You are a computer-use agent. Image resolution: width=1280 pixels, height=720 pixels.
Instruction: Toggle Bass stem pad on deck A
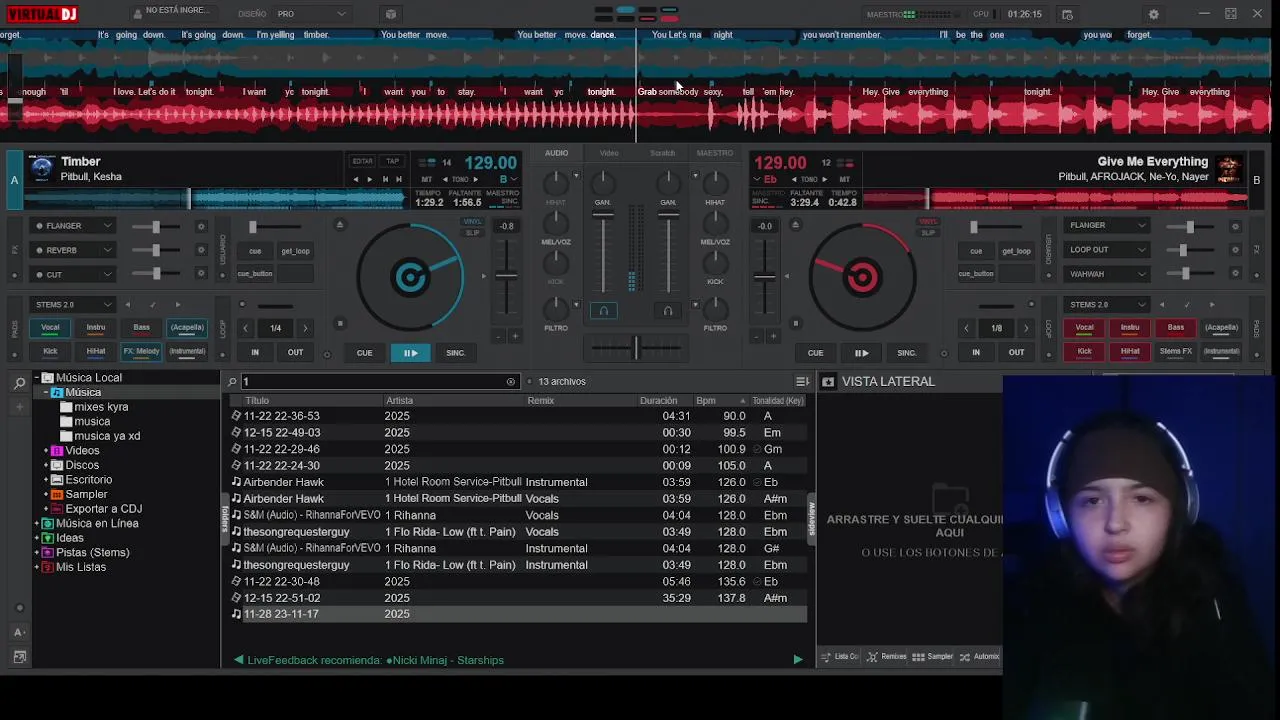(x=142, y=327)
